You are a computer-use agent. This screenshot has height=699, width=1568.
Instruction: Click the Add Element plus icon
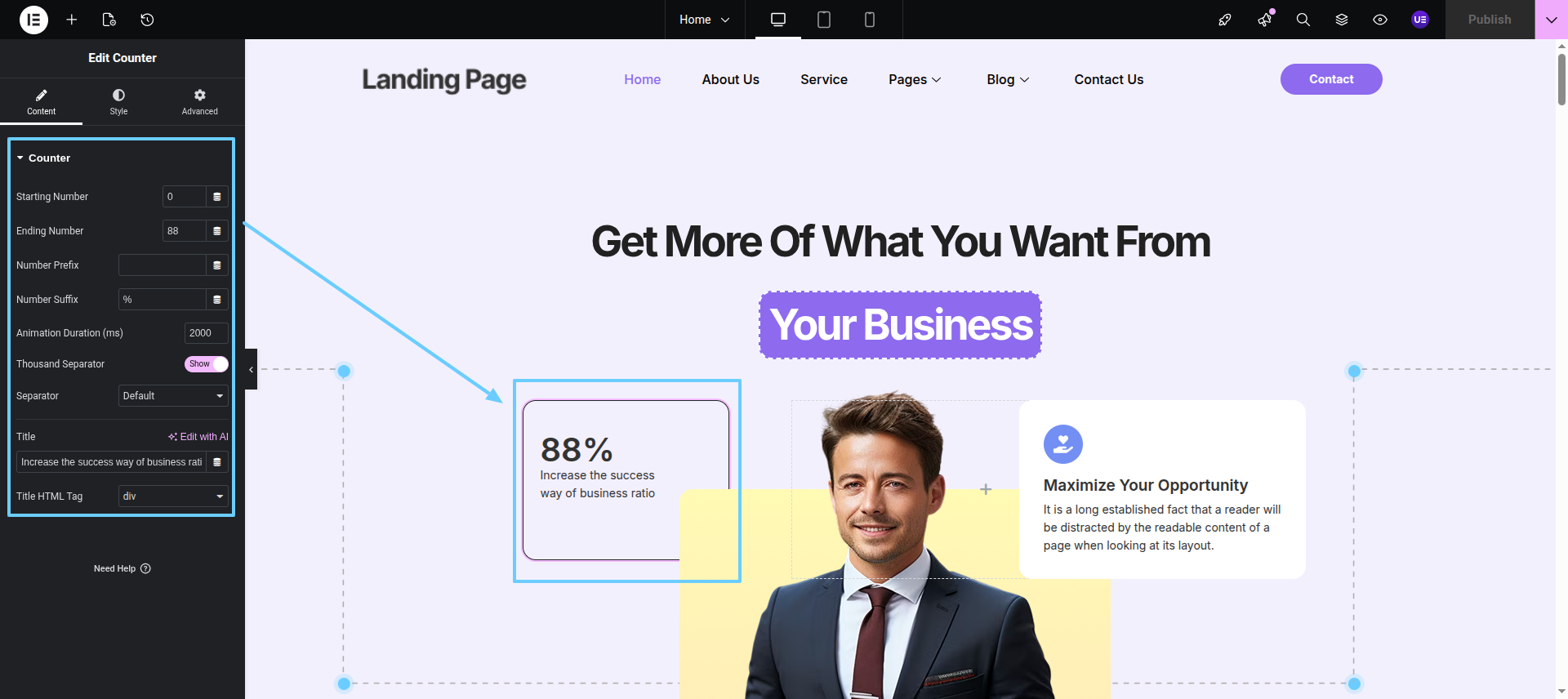point(72,20)
